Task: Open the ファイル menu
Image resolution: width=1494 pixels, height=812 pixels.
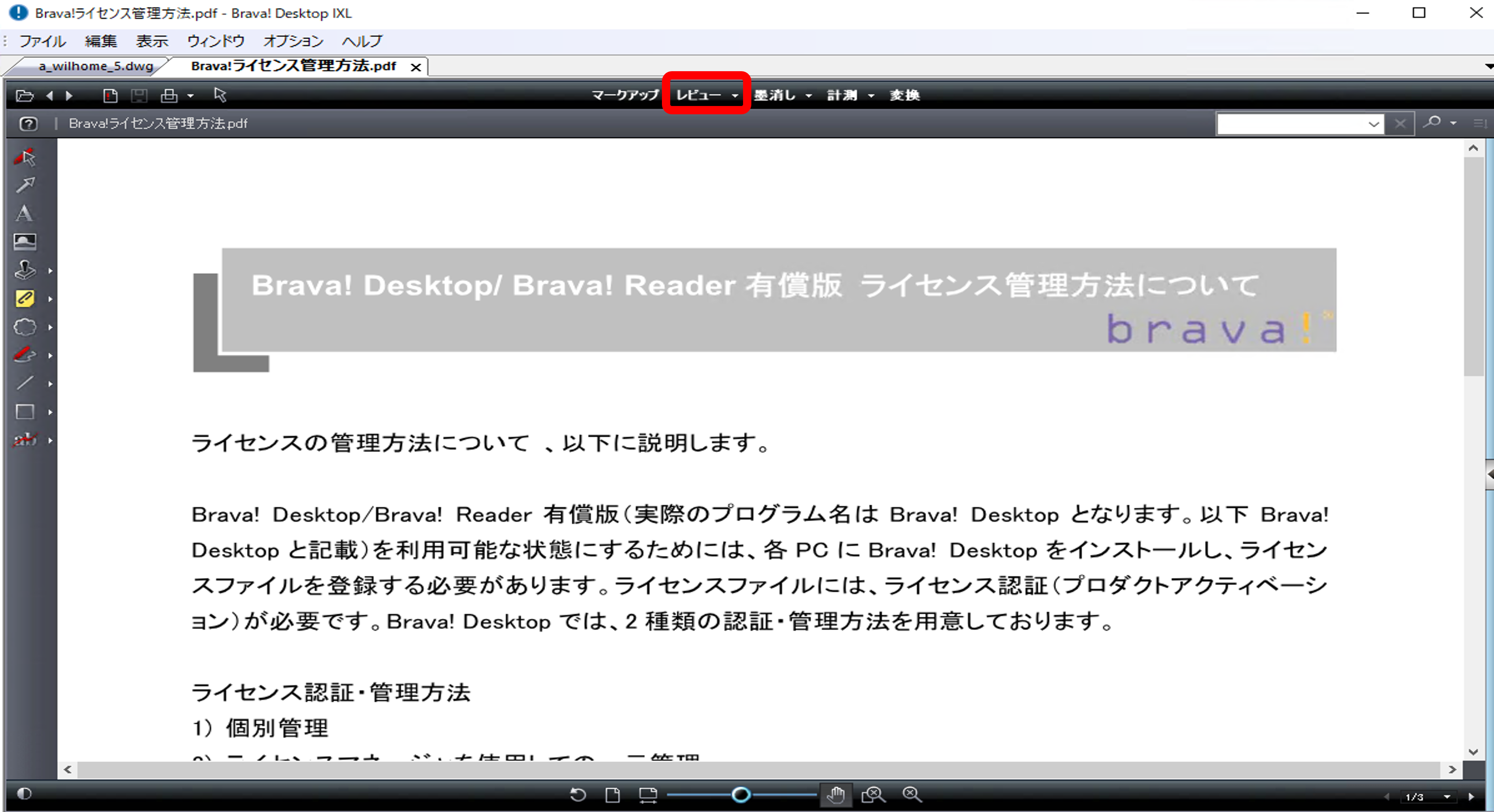Action: point(43,41)
